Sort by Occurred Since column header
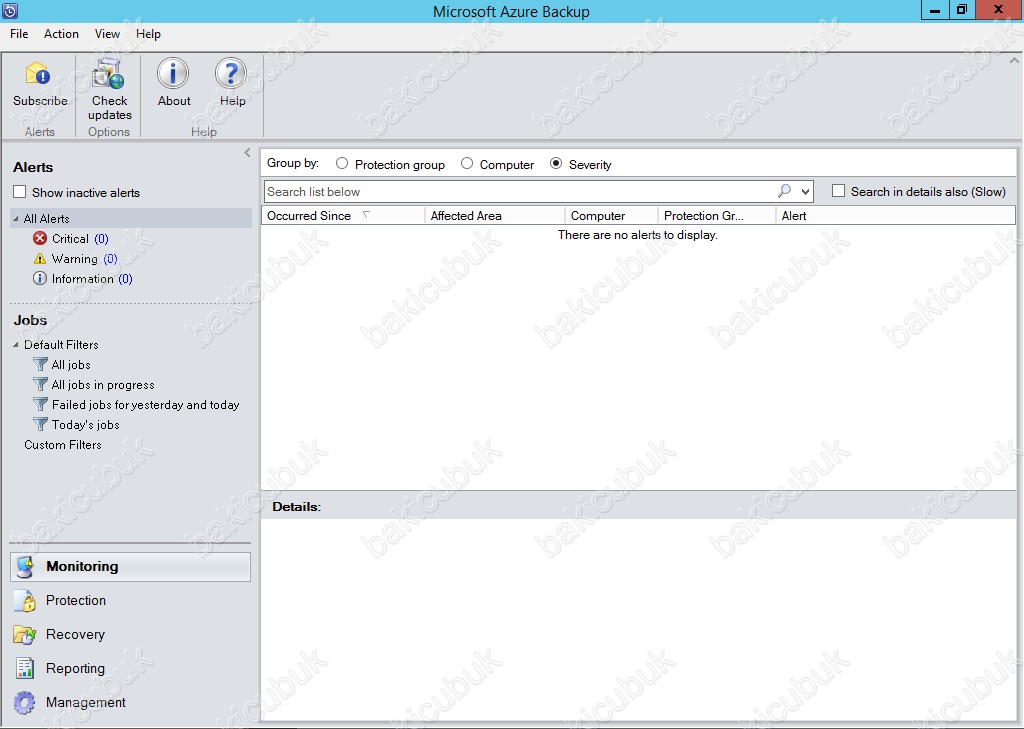 (x=343, y=216)
